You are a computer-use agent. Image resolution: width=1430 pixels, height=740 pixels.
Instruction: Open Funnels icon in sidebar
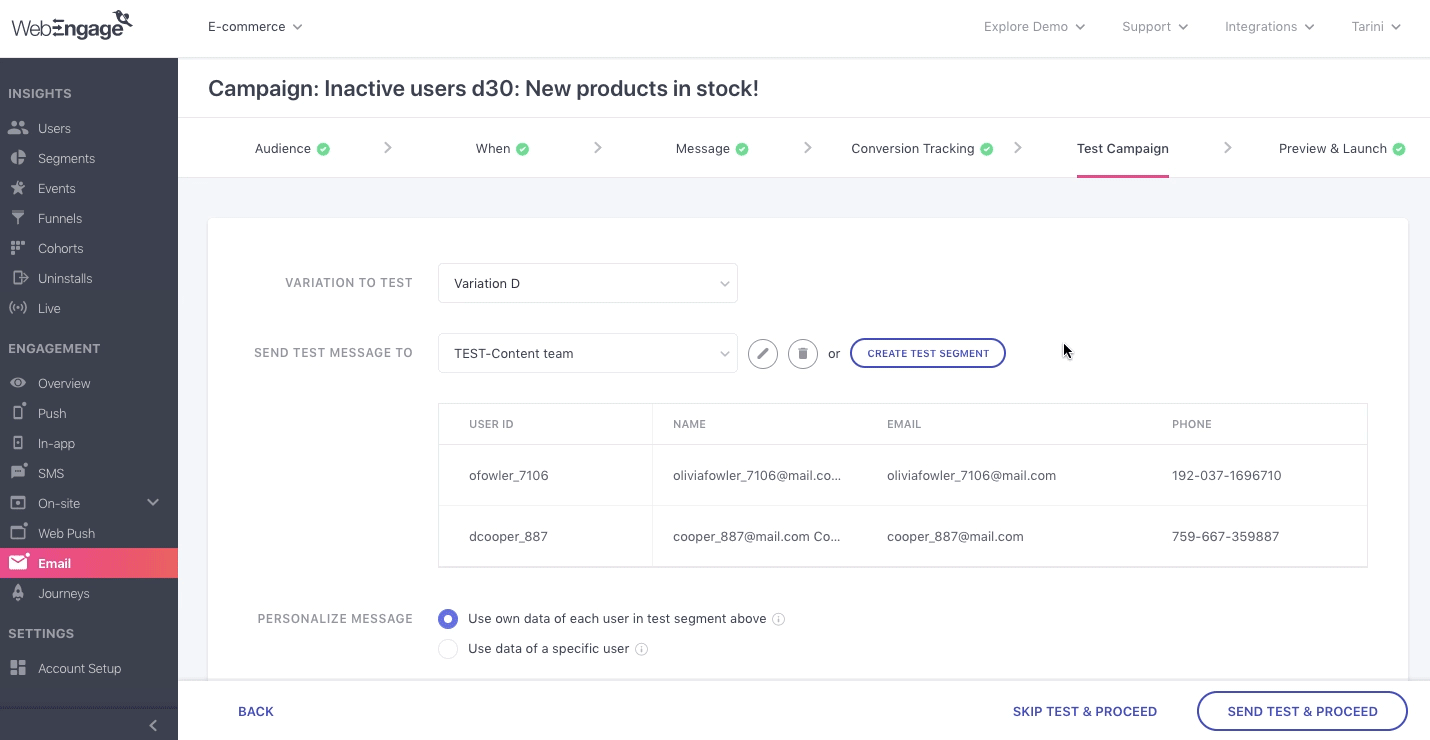18,218
